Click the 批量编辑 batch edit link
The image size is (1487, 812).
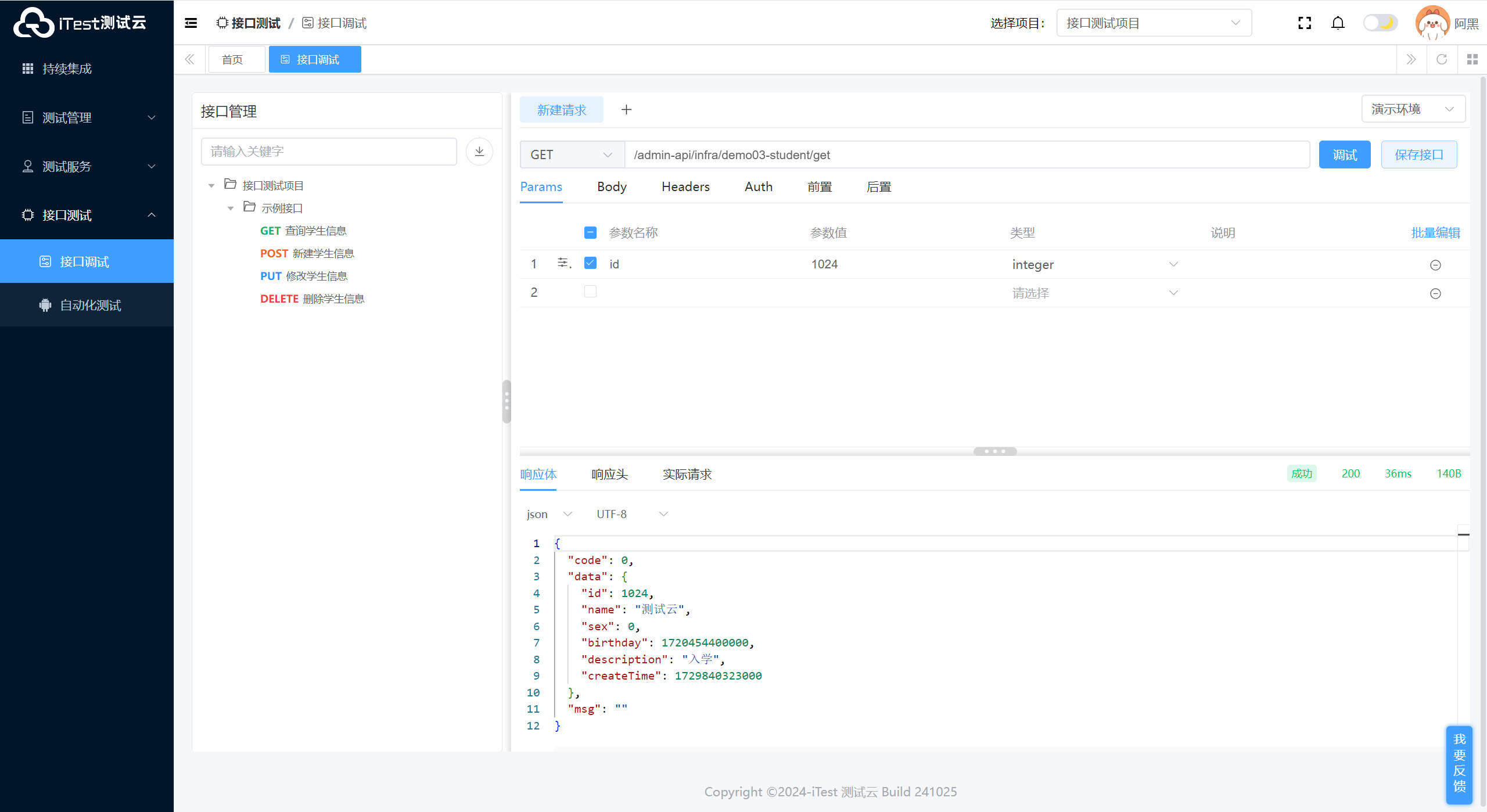[x=1435, y=233]
